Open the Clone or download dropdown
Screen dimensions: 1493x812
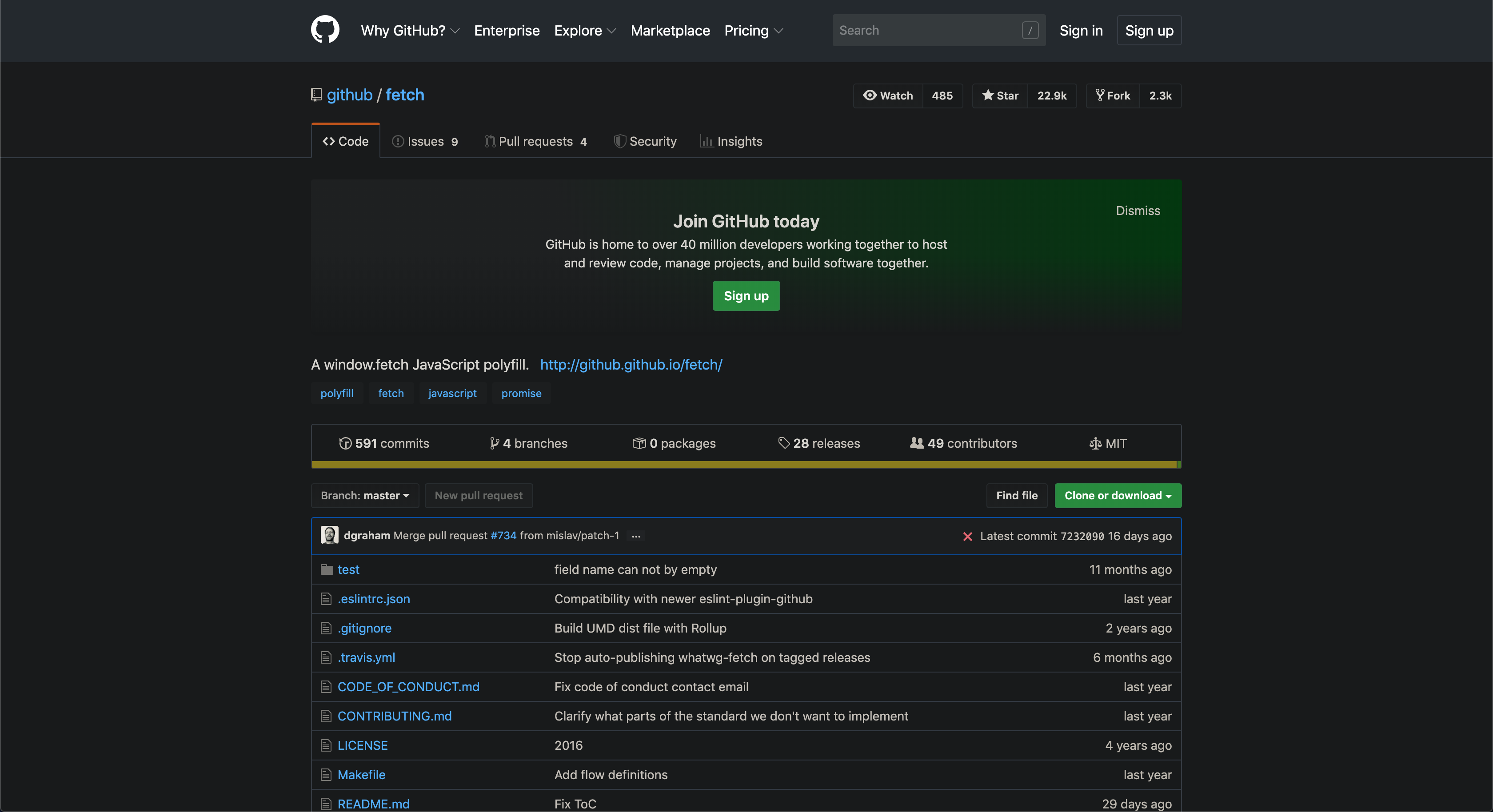pos(1118,496)
